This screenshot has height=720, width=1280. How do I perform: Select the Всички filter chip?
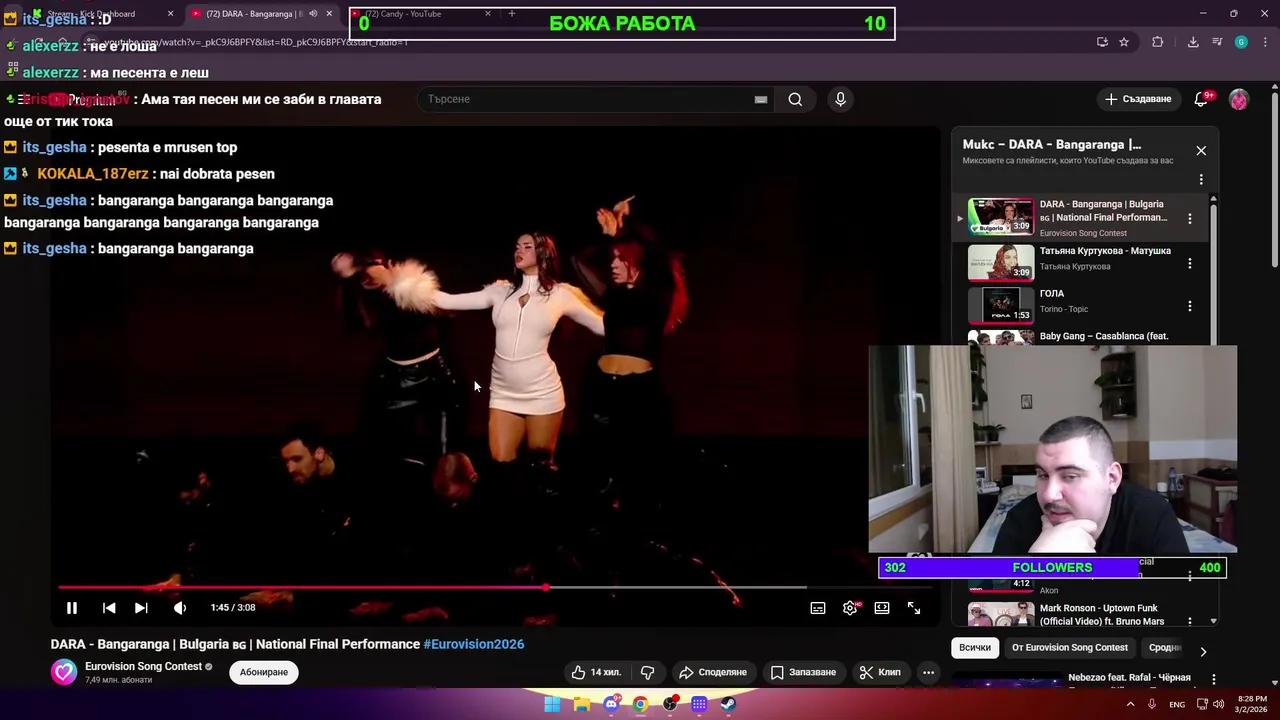(x=975, y=648)
